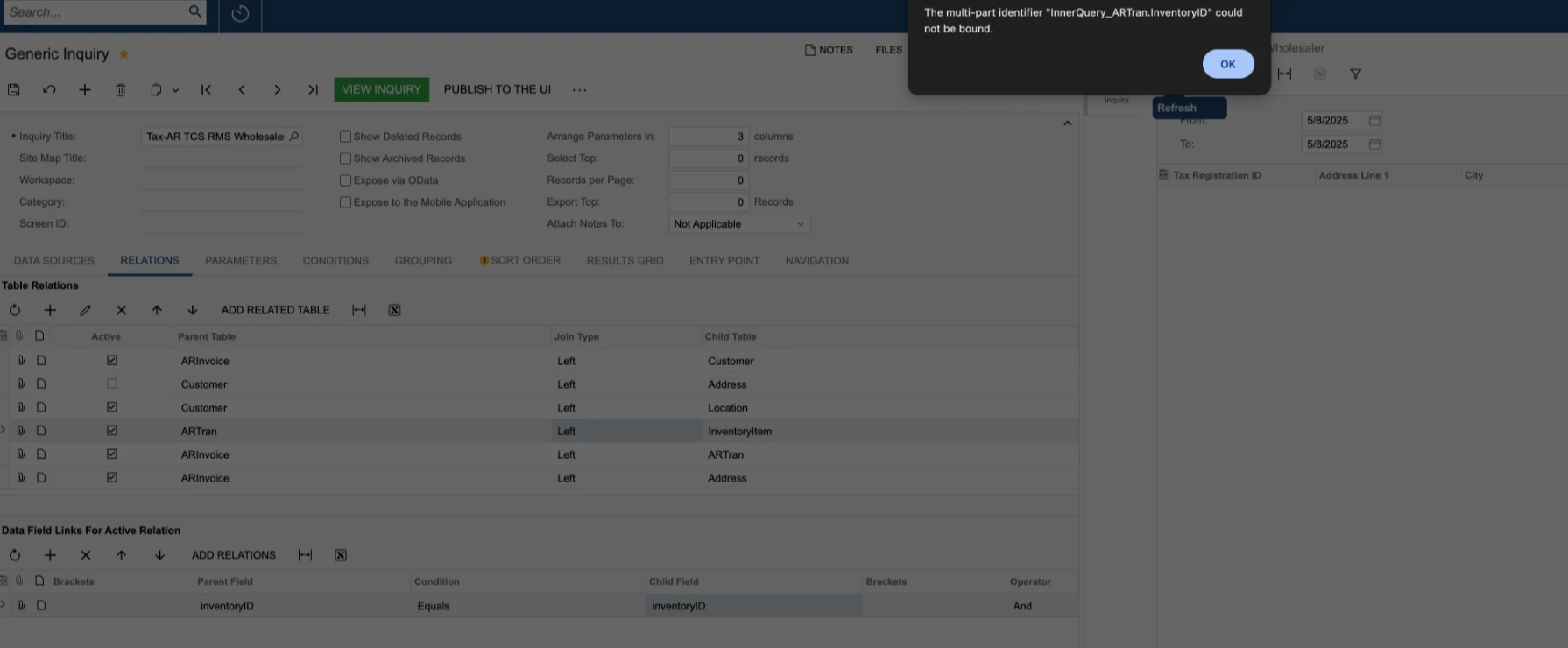This screenshot has width=1568, height=648.
Task: Click the Save icon in the inquiry toolbar
Action: pyautogui.click(x=14, y=89)
